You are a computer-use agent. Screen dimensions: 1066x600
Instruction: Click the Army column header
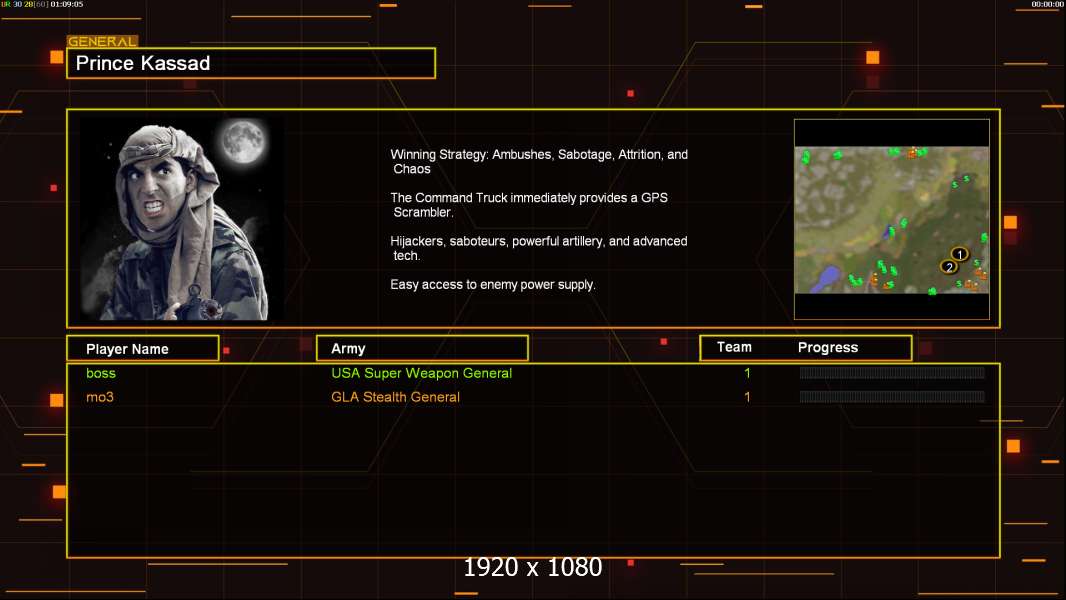(422, 349)
